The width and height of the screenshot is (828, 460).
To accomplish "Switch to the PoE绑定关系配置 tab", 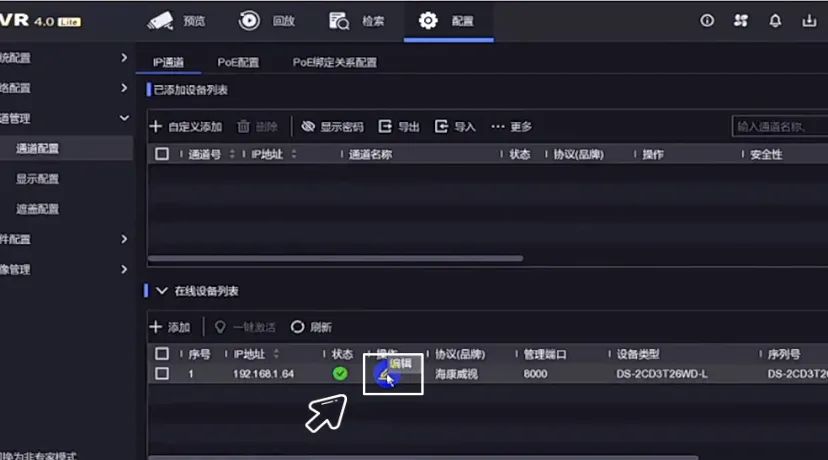I will point(334,62).
